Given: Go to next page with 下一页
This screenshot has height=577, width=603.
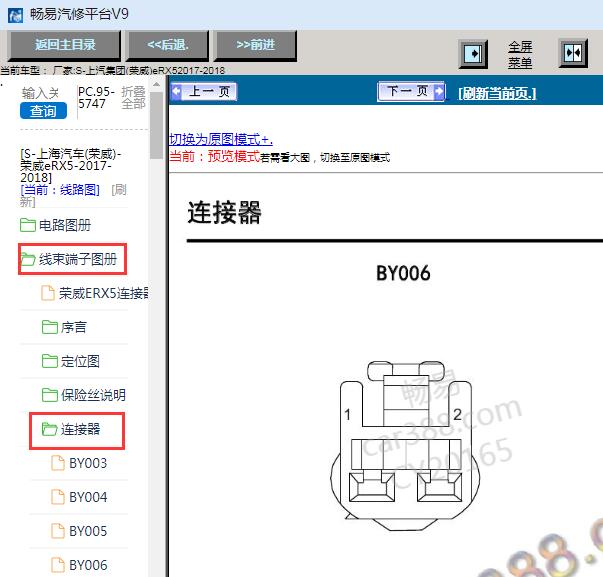Looking at the screenshot, I should (411, 92).
